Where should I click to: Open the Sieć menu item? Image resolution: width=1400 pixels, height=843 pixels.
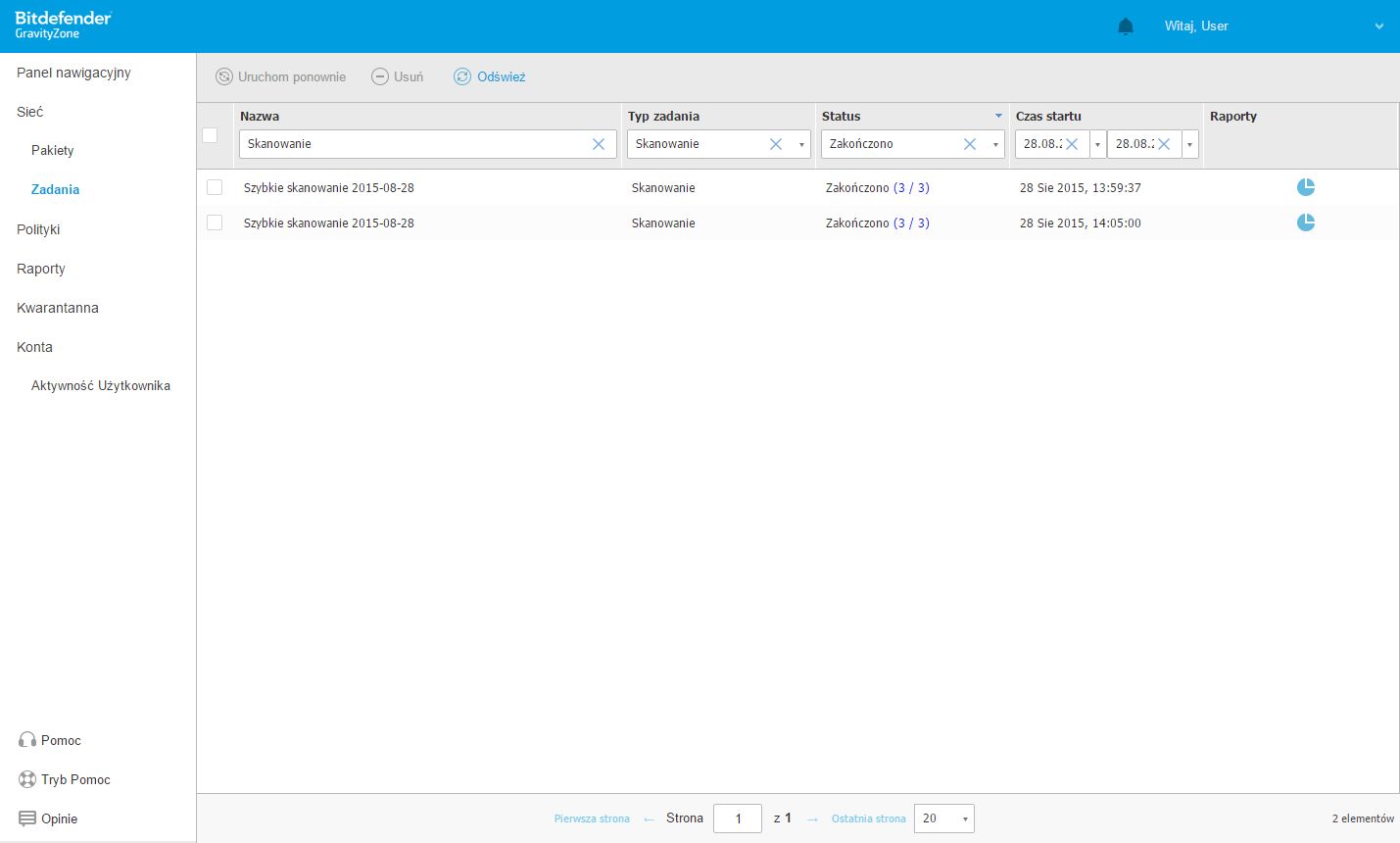(x=30, y=112)
